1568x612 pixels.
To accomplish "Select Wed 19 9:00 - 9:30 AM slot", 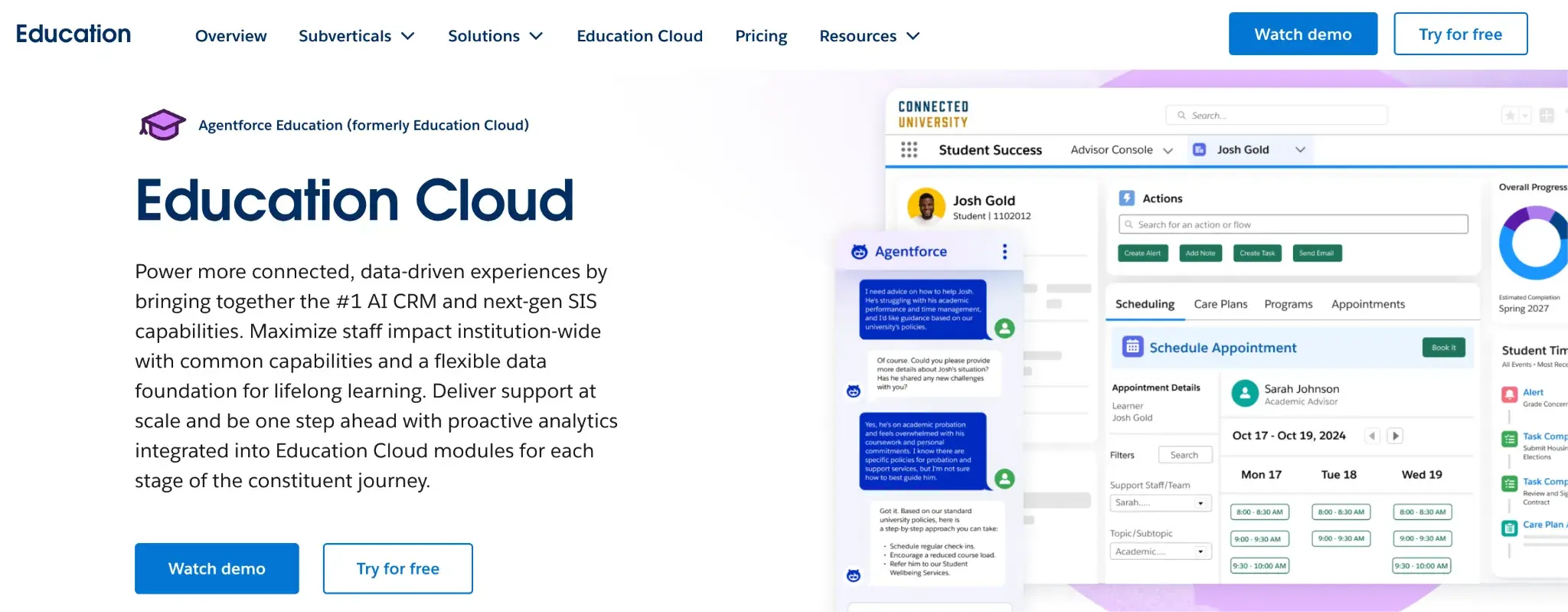I will pos(1423,539).
